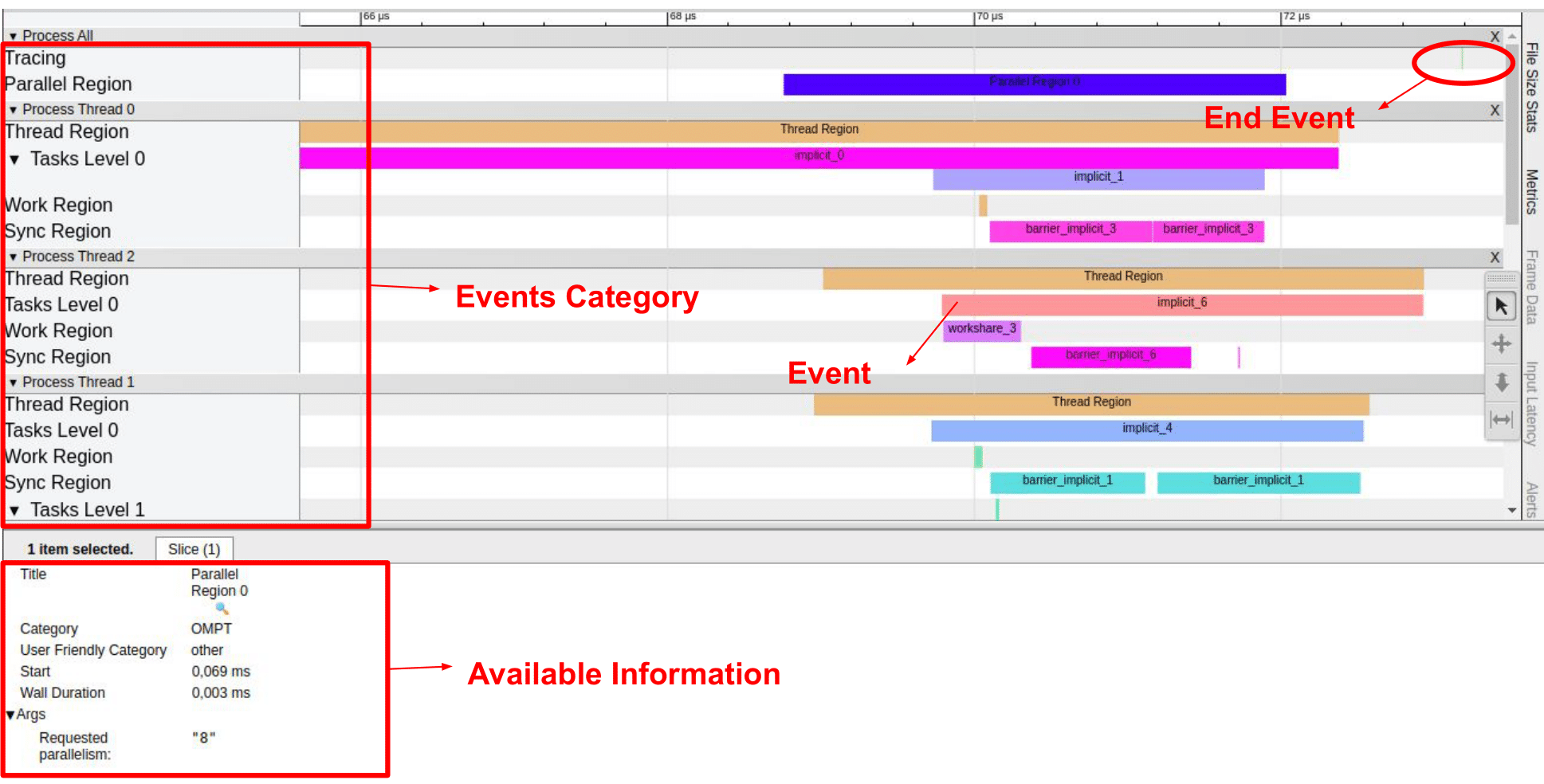
Task: Open the Frame Data side tab
Action: [1530, 287]
